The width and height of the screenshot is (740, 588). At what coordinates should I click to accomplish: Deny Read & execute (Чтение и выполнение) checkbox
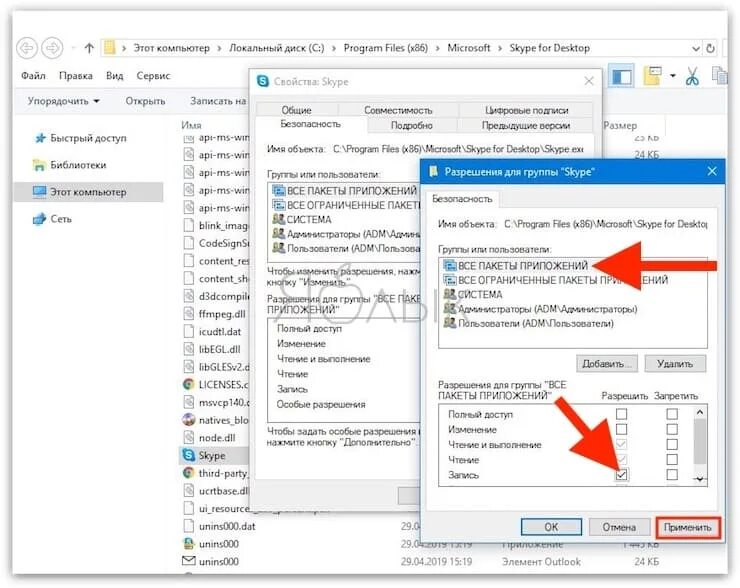click(672, 444)
